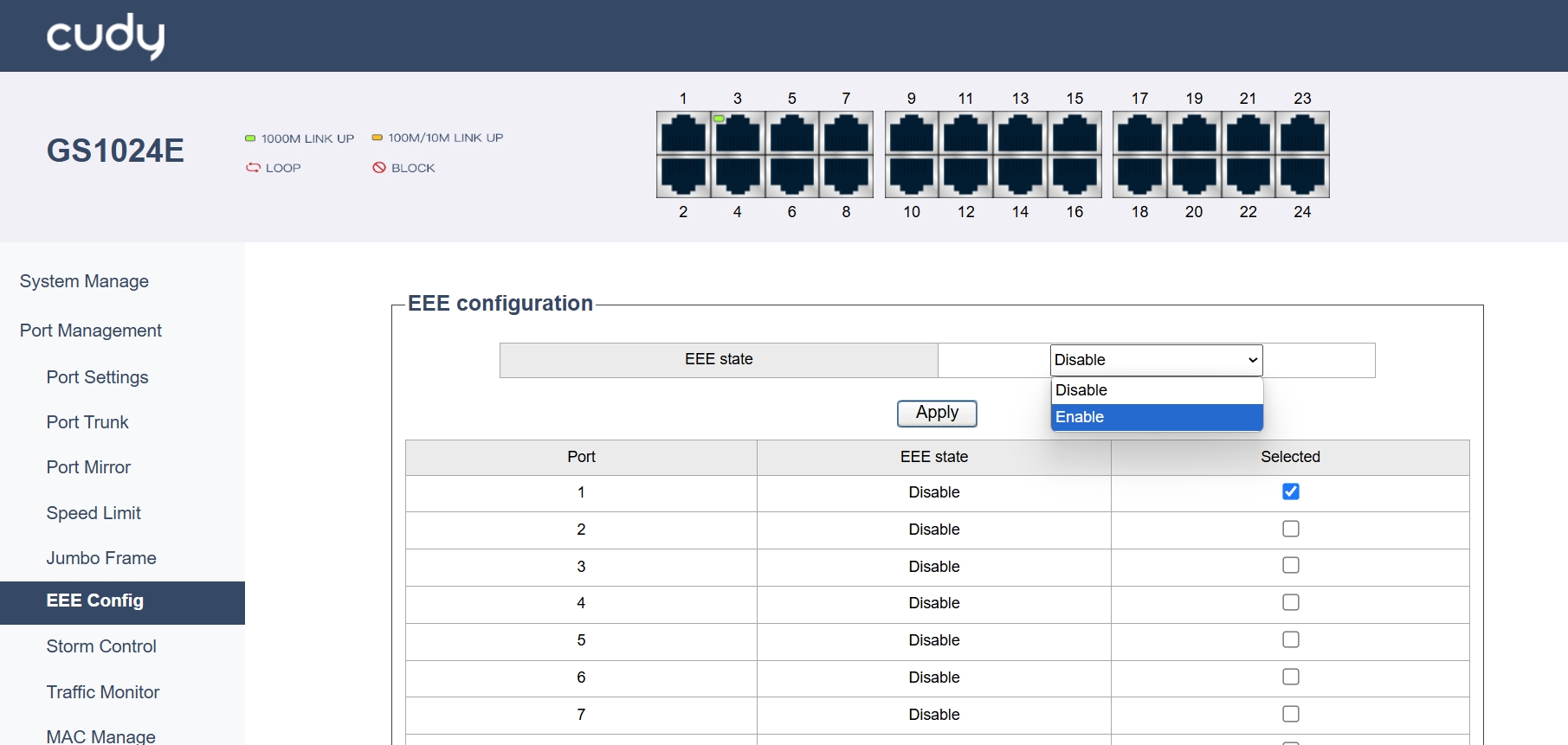The width and height of the screenshot is (1568, 745).
Task: Click port 15 jack on switch diagram
Action: (x=1074, y=134)
